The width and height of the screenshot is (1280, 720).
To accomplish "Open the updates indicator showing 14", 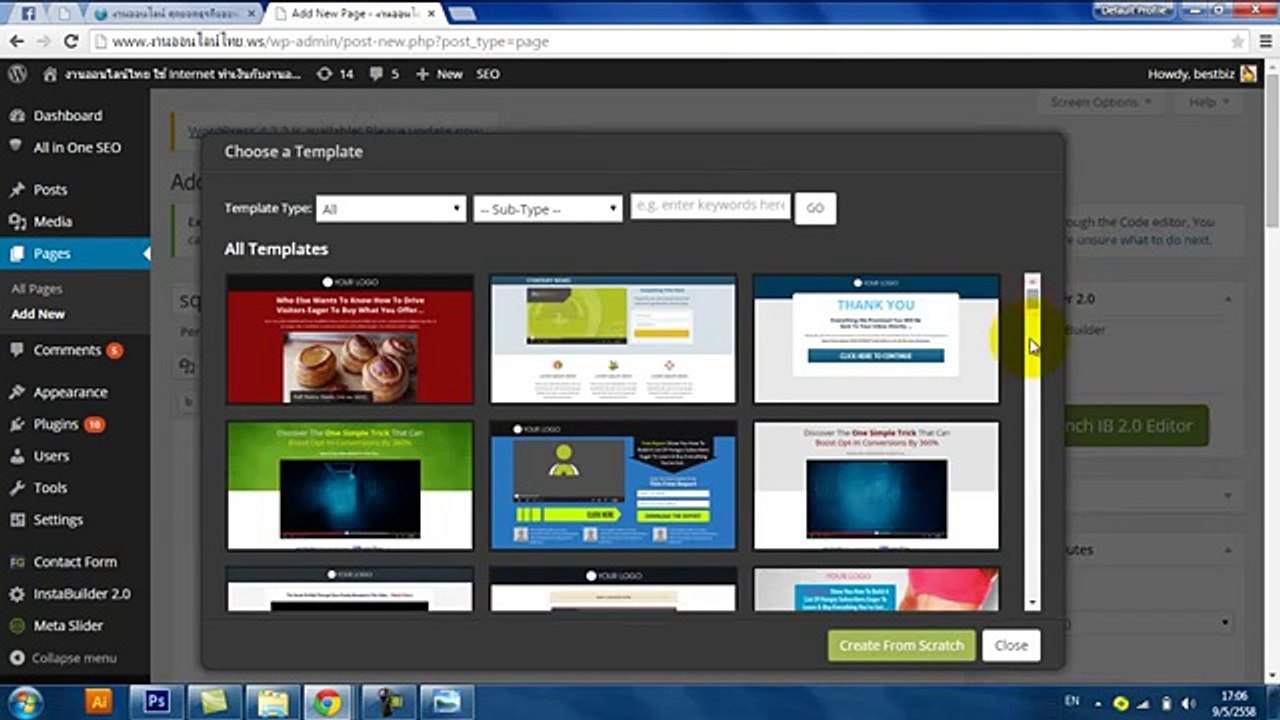I will click(335, 74).
